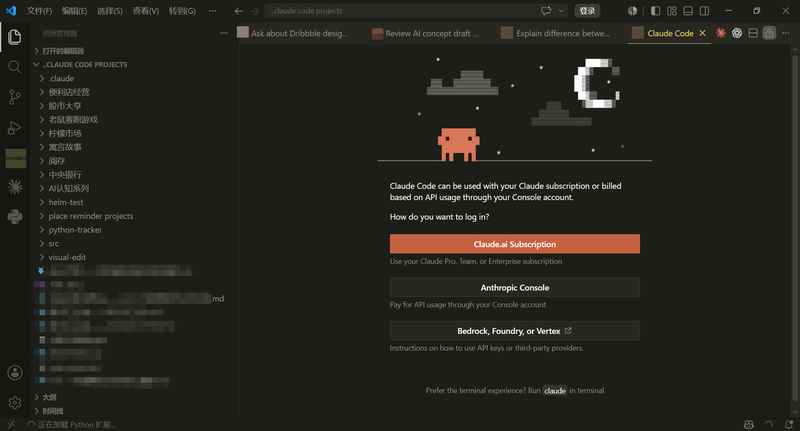Open the dropdown arrow next to chat icon

(x=561, y=11)
